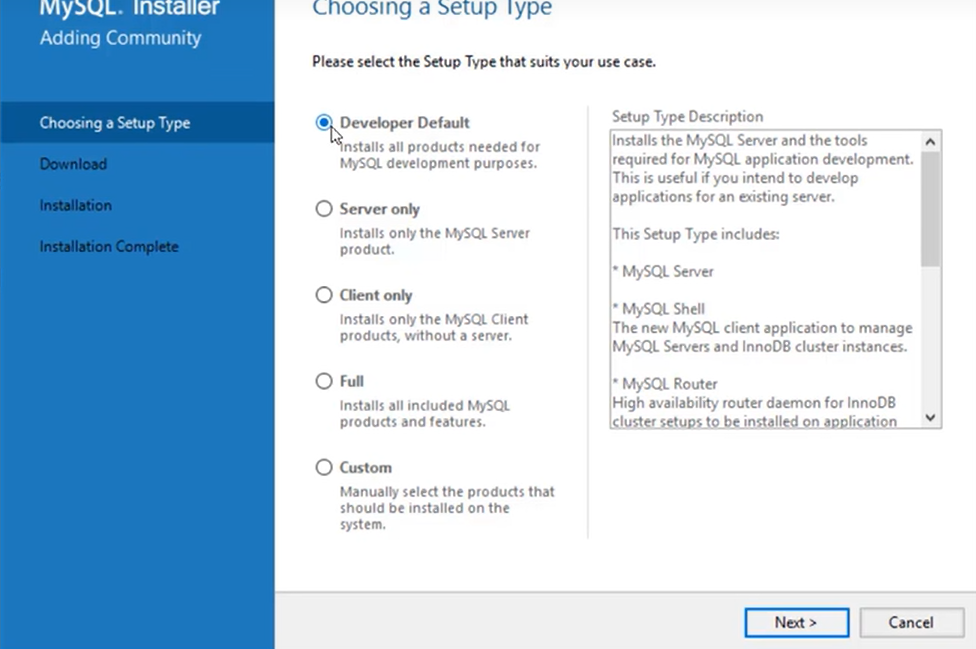Open the Installation Complete sidebar step

click(x=109, y=246)
